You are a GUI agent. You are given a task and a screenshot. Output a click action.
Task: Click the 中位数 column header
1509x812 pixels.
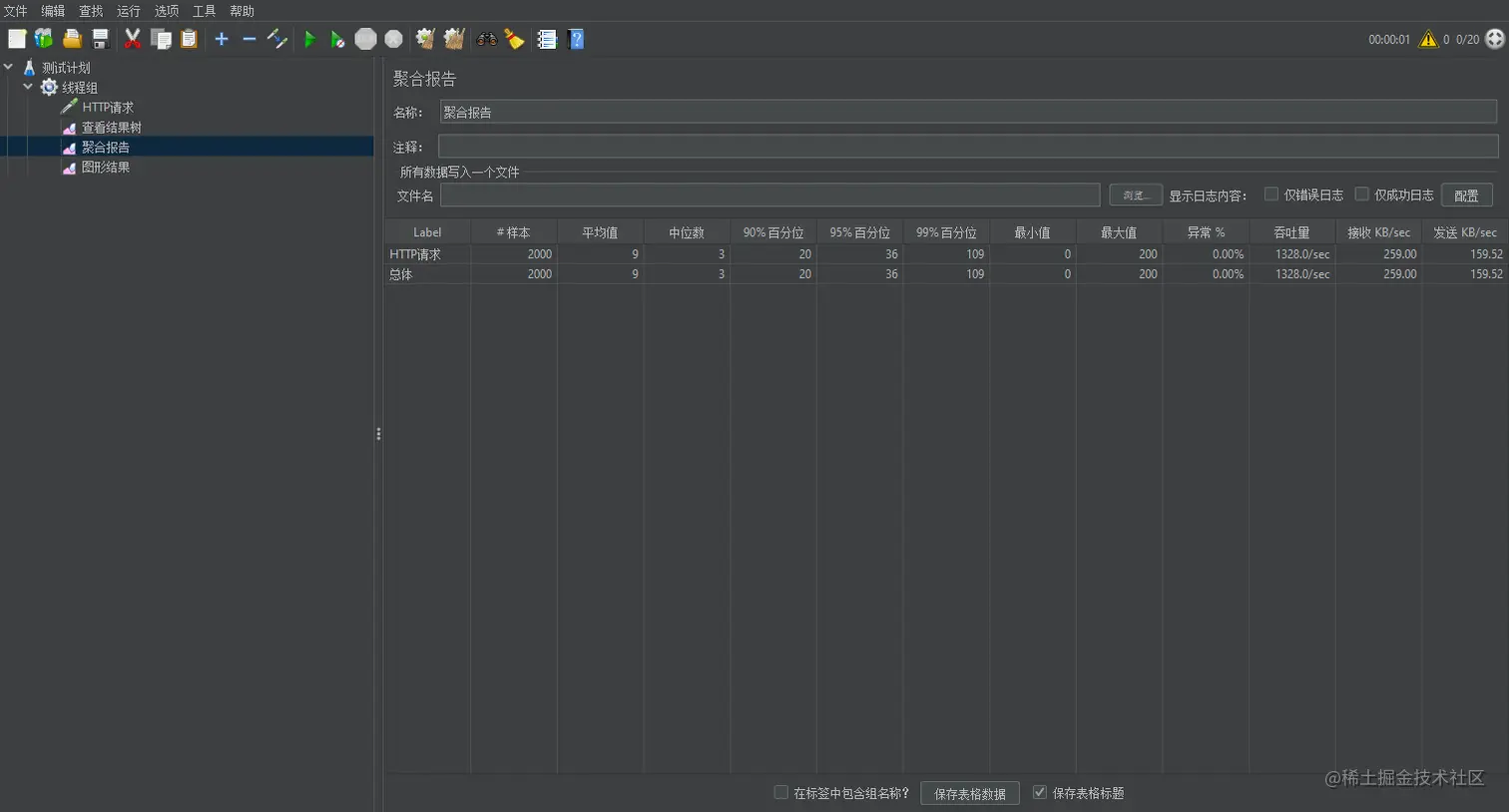687,232
